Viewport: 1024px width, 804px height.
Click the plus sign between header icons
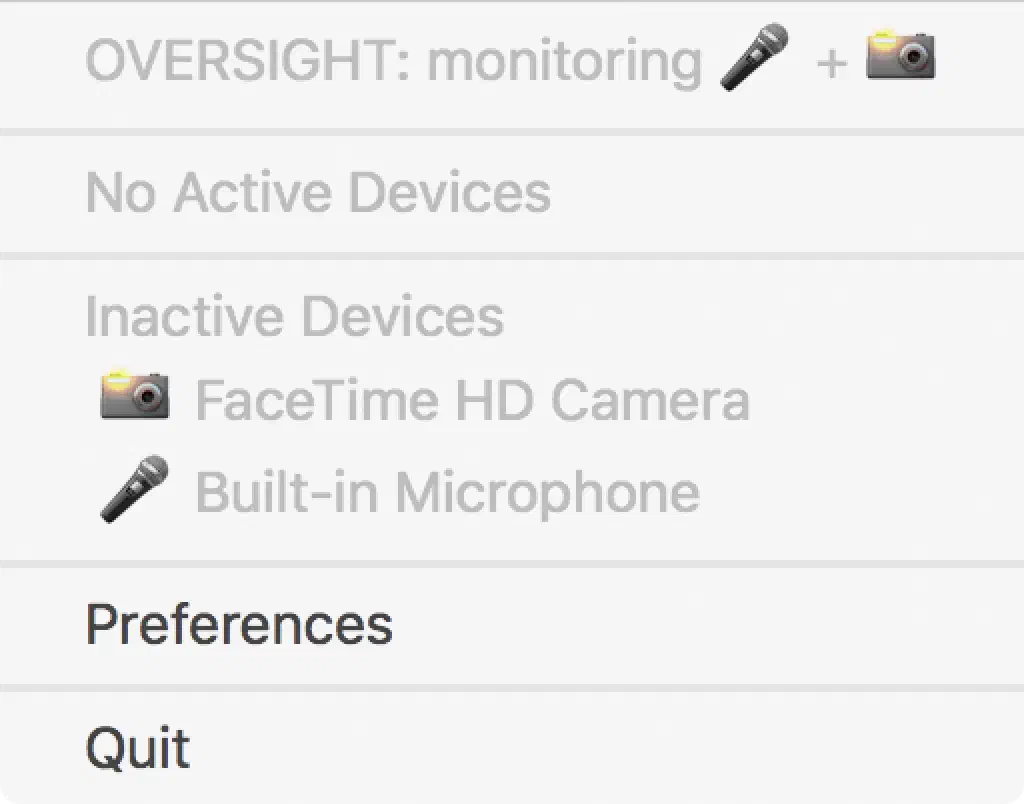831,64
